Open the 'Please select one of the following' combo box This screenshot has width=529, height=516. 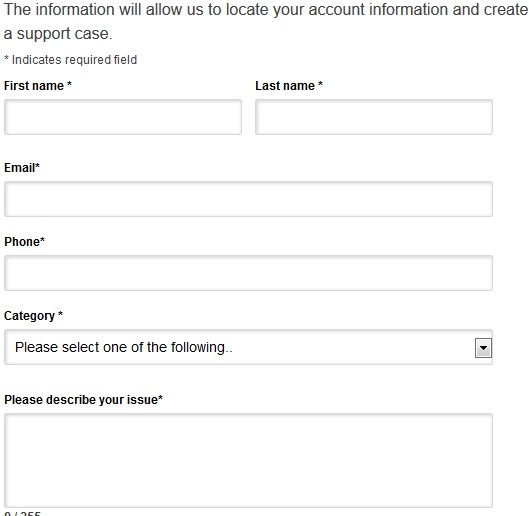(248, 347)
